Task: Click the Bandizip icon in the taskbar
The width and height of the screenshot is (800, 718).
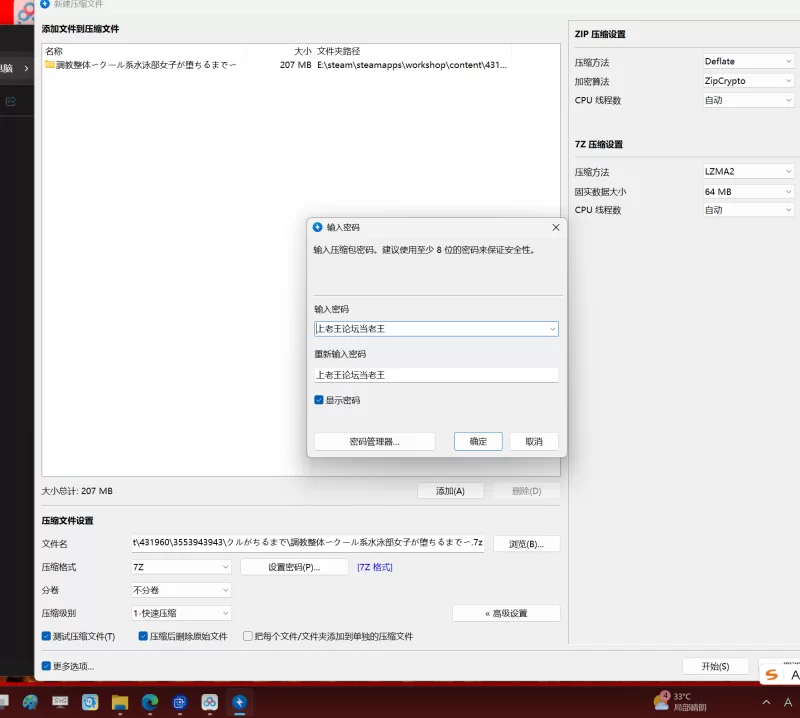Action: (x=239, y=702)
